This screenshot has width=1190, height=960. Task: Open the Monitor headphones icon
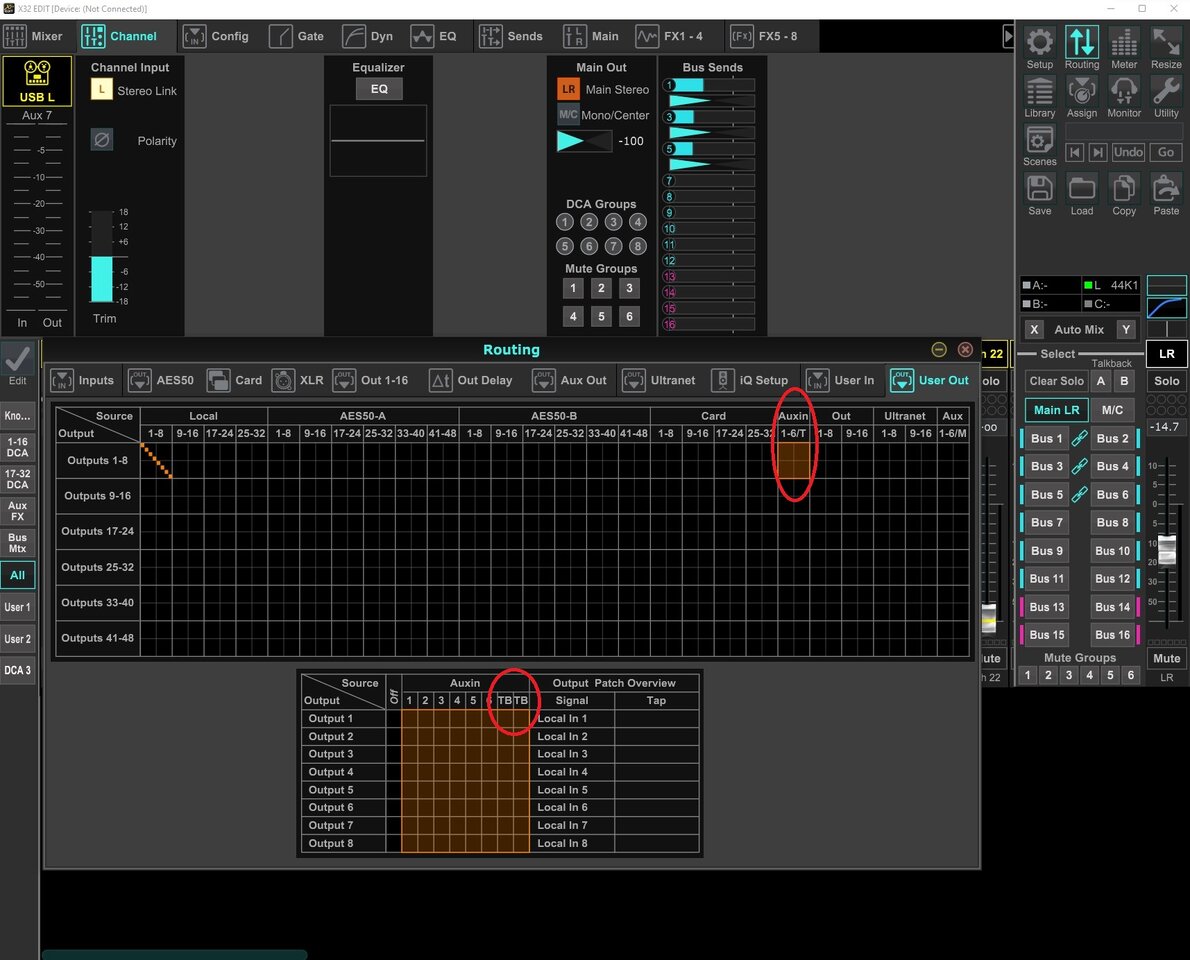pos(1124,92)
